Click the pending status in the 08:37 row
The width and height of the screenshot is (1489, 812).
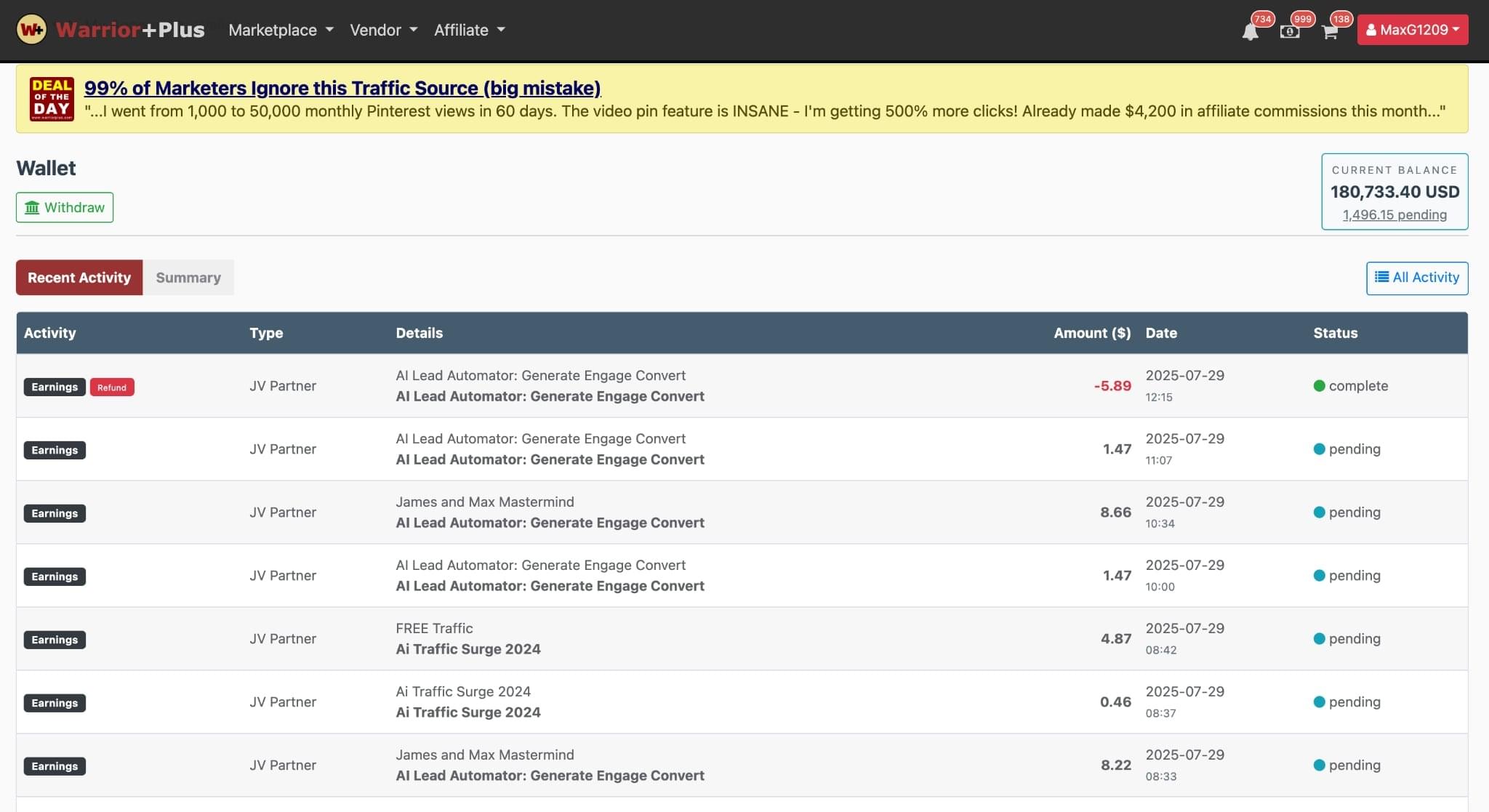pyautogui.click(x=1346, y=702)
